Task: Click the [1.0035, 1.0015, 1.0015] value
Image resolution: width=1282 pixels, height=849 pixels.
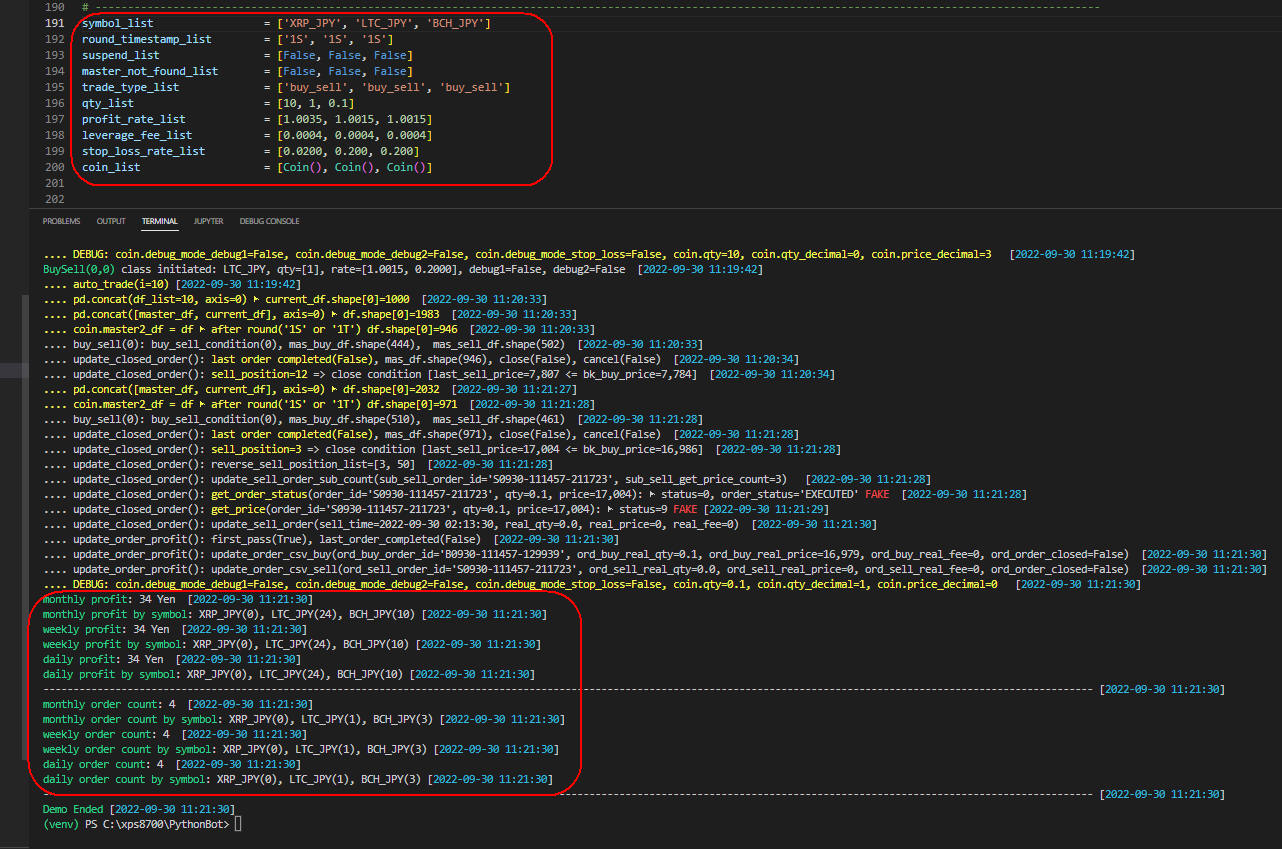Action: coord(355,119)
